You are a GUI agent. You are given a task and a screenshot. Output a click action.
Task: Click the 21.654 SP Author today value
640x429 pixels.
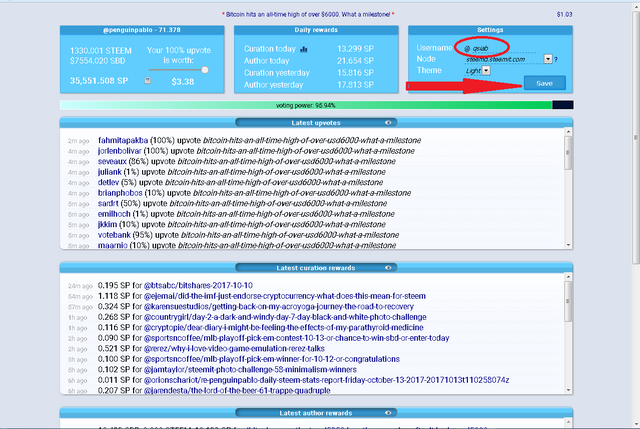click(355, 61)
